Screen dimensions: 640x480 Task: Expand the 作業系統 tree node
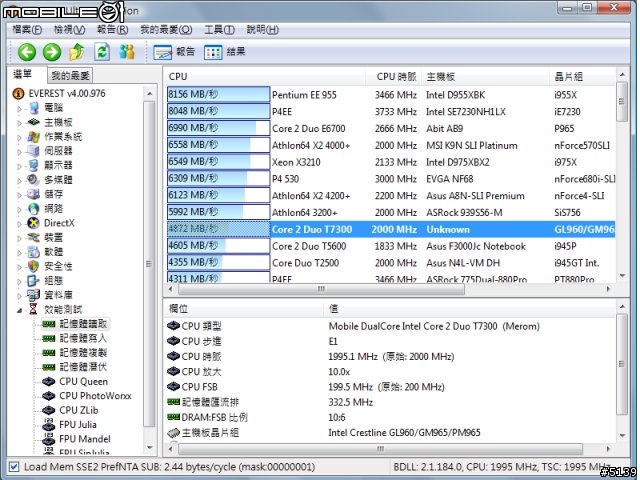click(x=19, y=137)
